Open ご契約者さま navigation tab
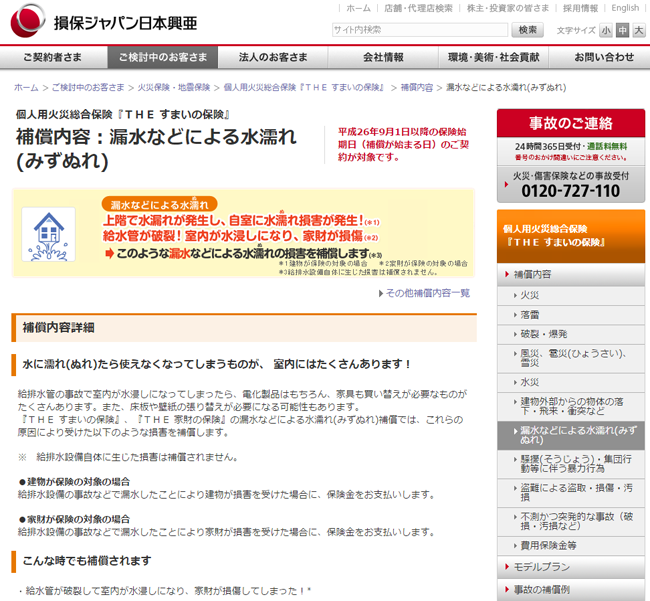The image size is (650, 601). 54,57
